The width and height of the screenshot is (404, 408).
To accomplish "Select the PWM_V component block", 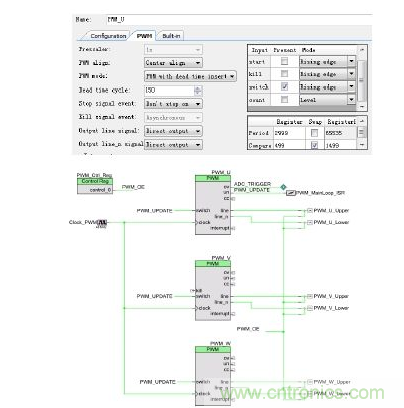I will tap(213, 290).
